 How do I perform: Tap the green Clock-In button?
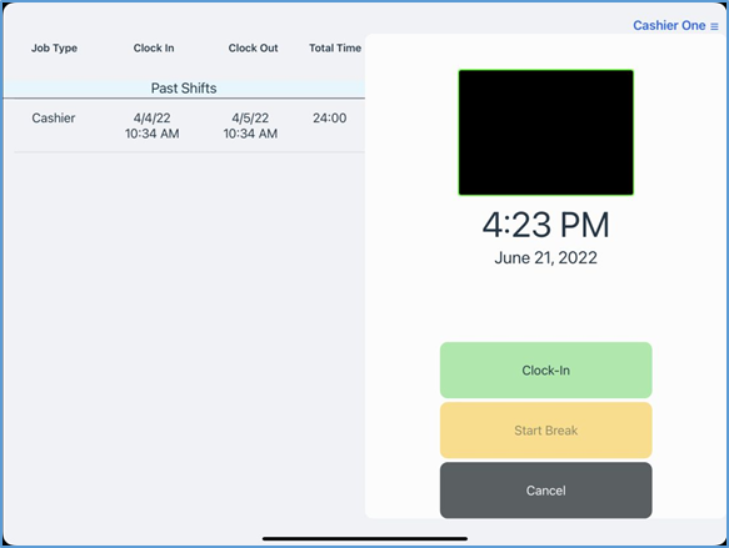546,370
